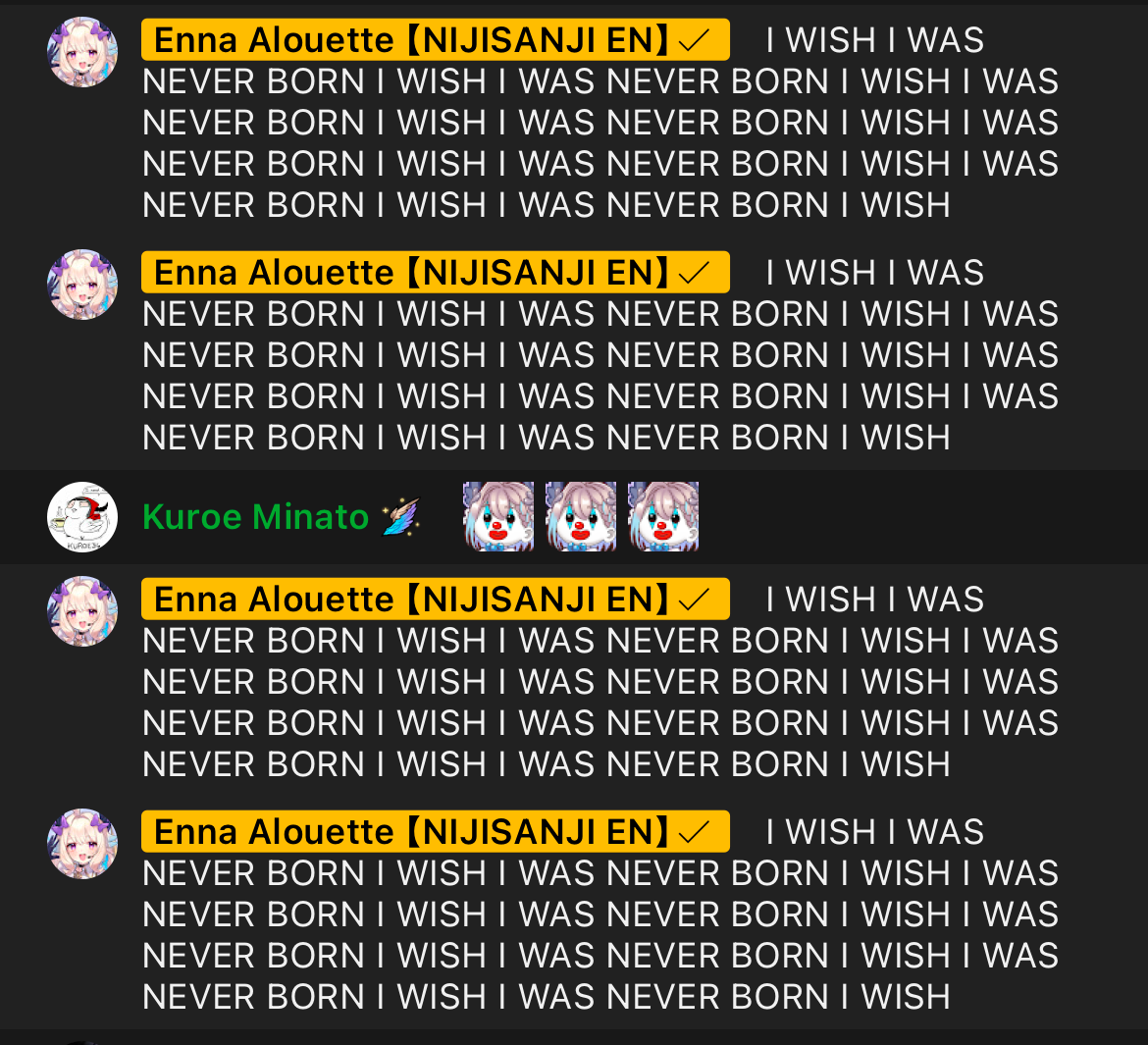
Task: Click verified checkmark in first Enna badge
Action: coord(694,40)
